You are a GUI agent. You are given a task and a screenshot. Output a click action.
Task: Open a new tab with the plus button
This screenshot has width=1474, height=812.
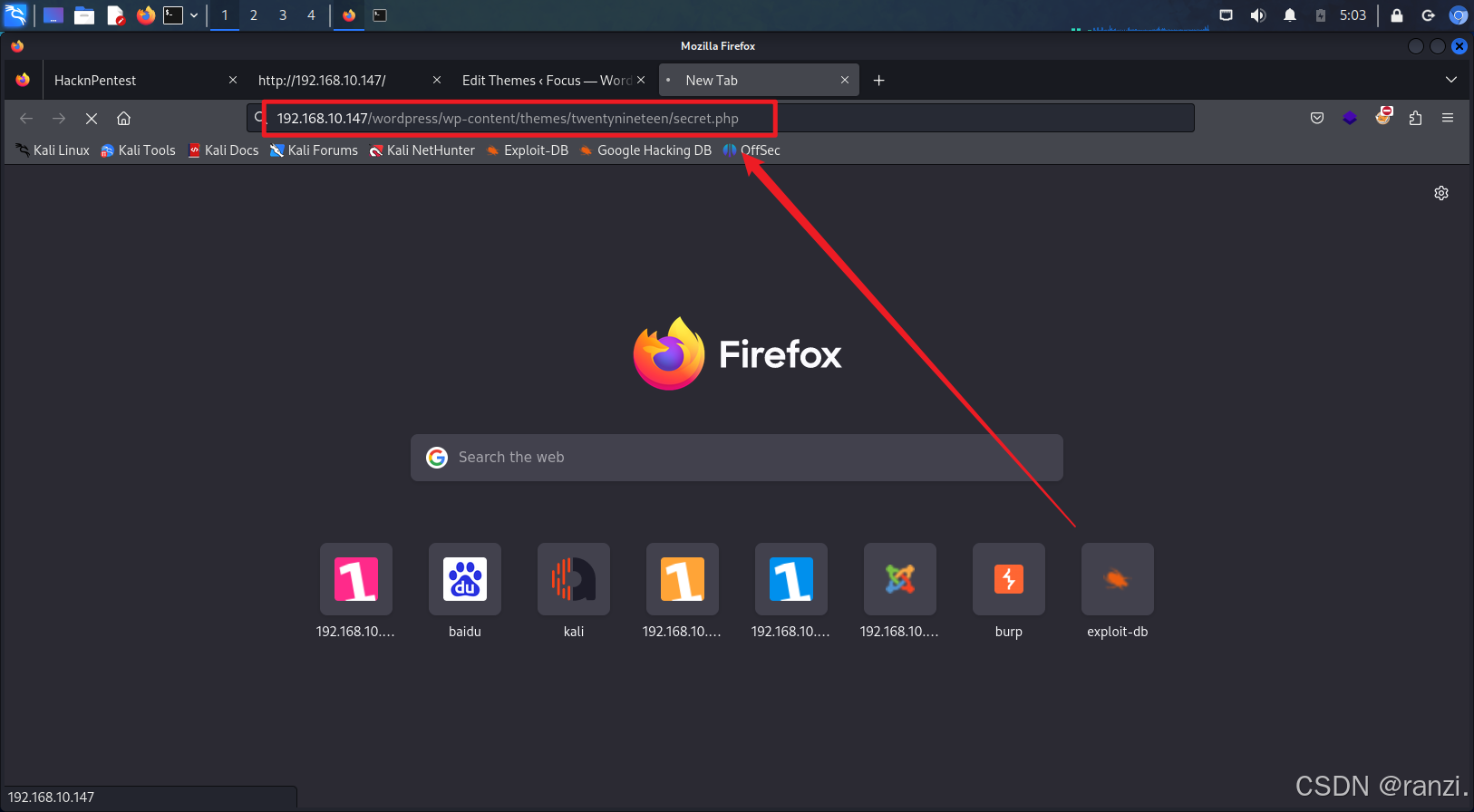878,81
